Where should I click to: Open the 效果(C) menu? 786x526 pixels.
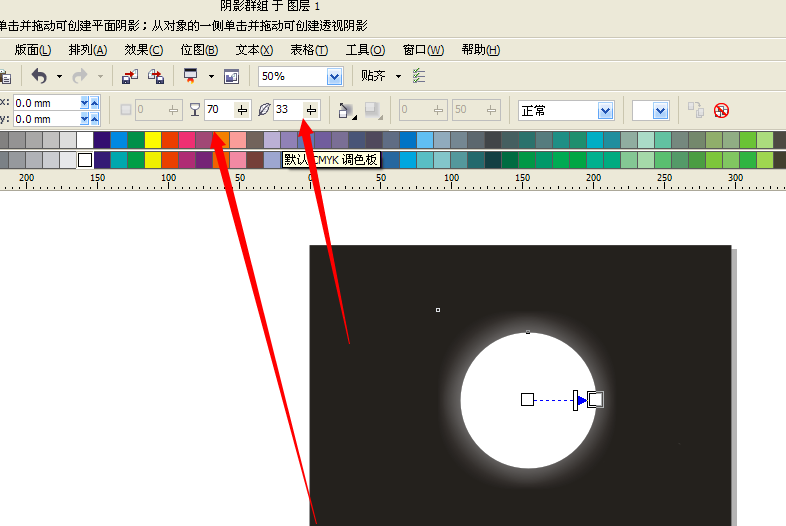(x=144, y=50)
